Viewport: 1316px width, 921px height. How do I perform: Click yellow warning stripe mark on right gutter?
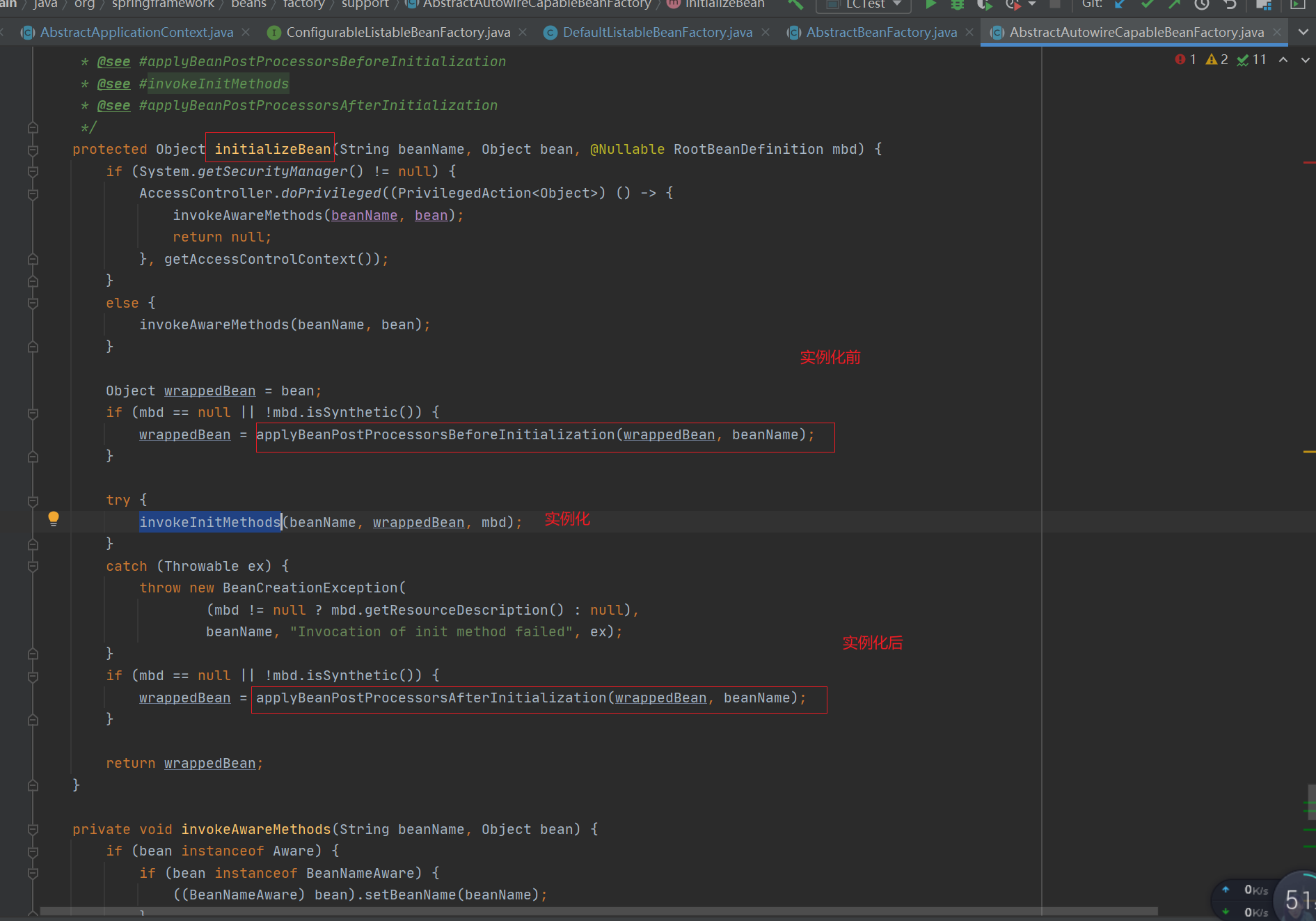tap(1309, 452)
